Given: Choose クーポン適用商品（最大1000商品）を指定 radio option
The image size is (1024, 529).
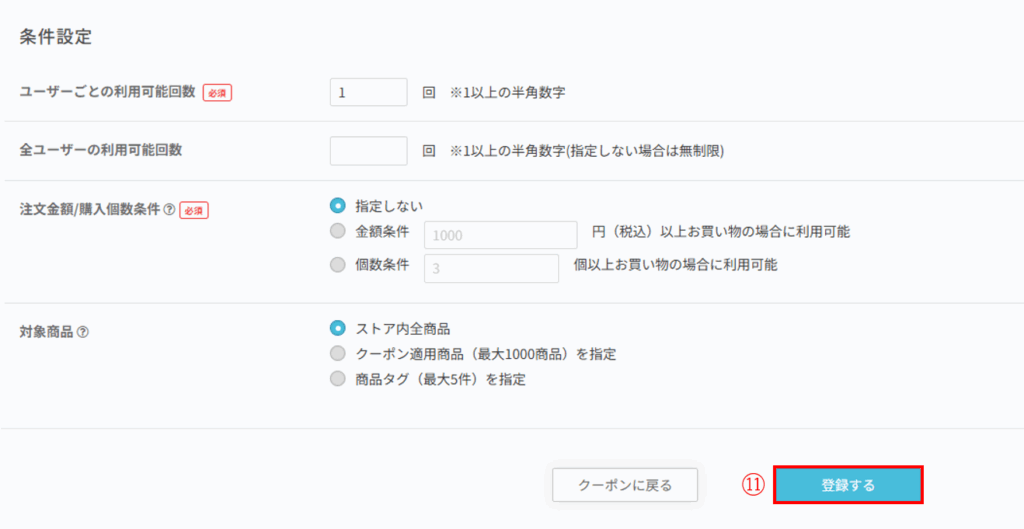Looking at the screenshot, I should tap(338, 353).
